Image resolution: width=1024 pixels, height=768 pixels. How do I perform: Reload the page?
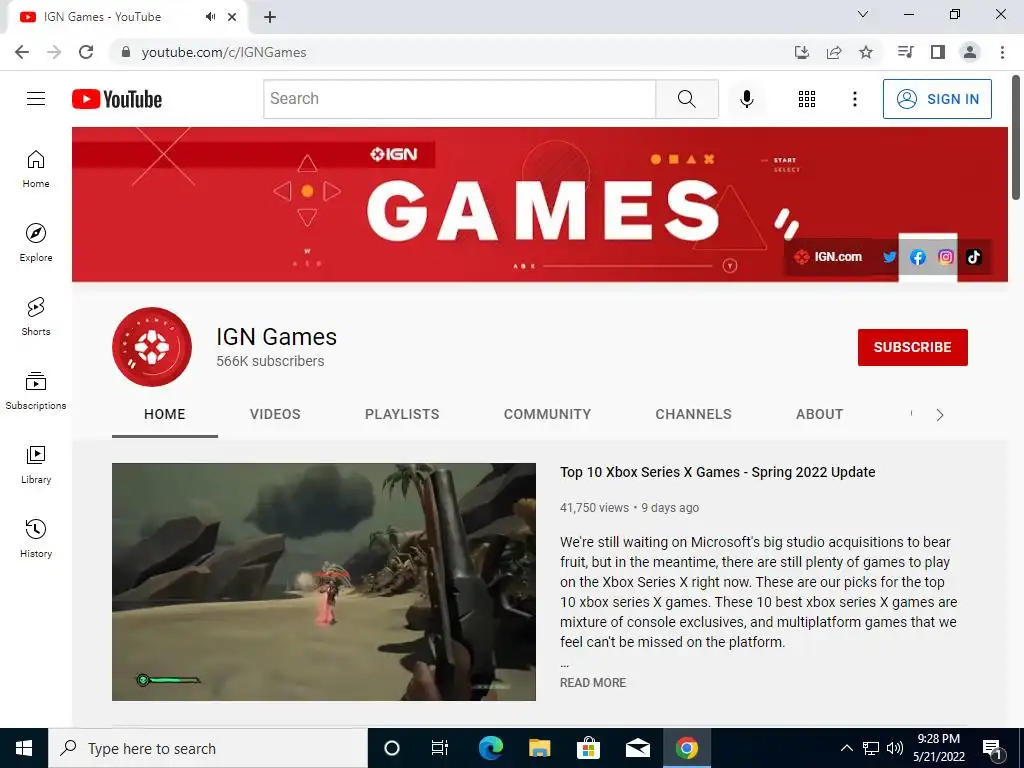point(86,52)
